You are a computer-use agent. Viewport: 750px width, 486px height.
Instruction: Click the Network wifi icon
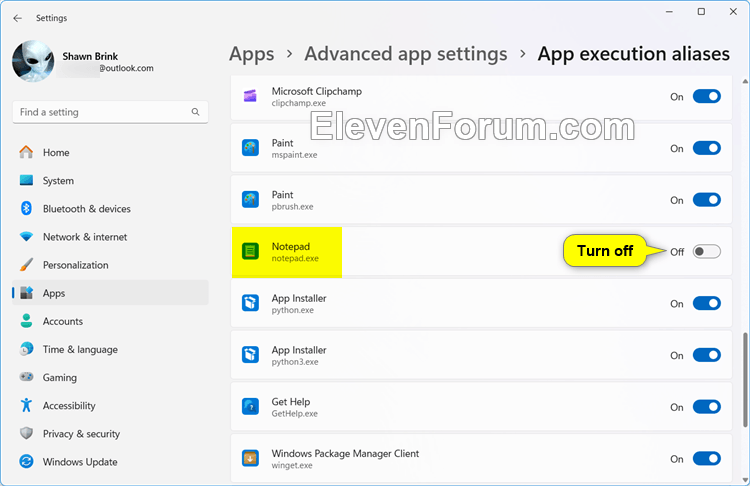click(26, 237)
